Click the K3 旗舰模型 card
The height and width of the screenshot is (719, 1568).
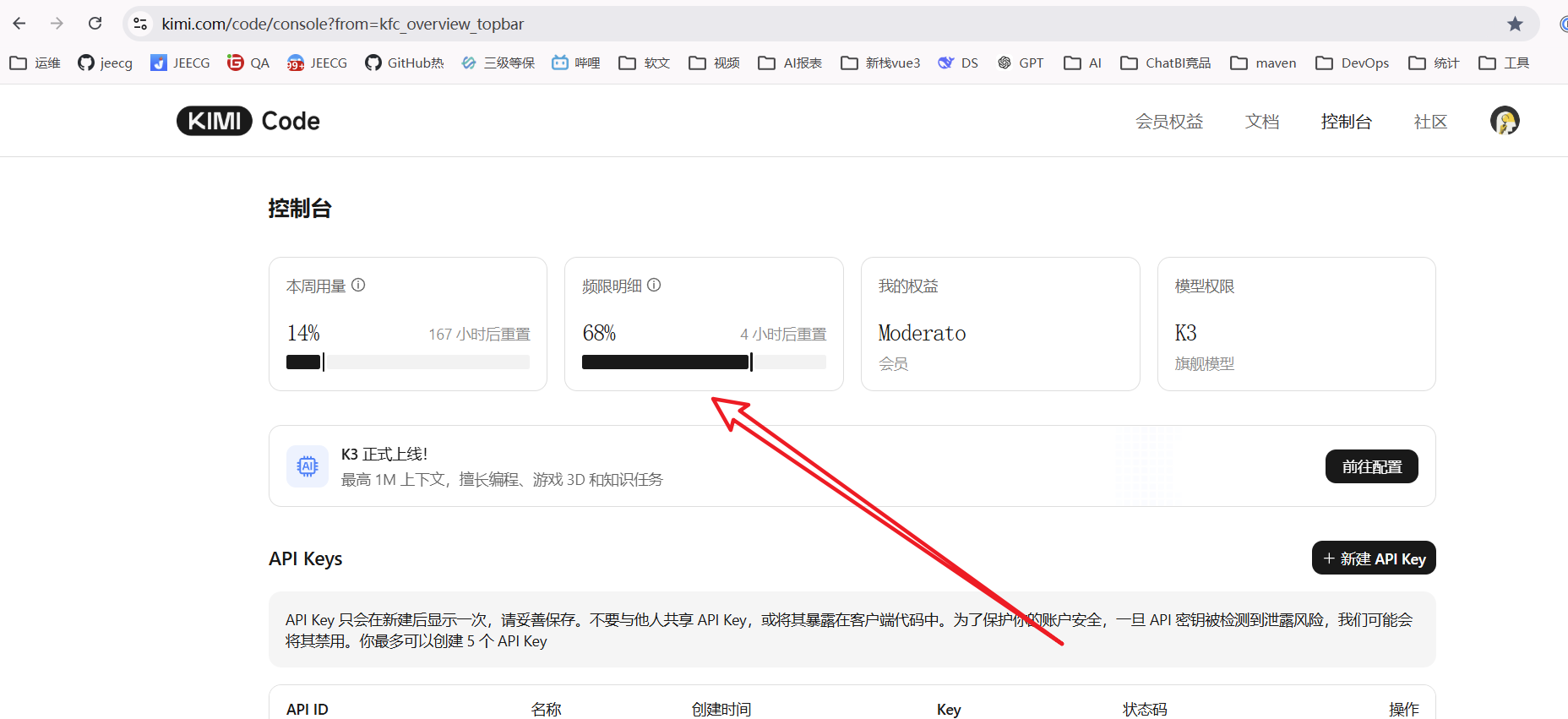coord(1297,324)
